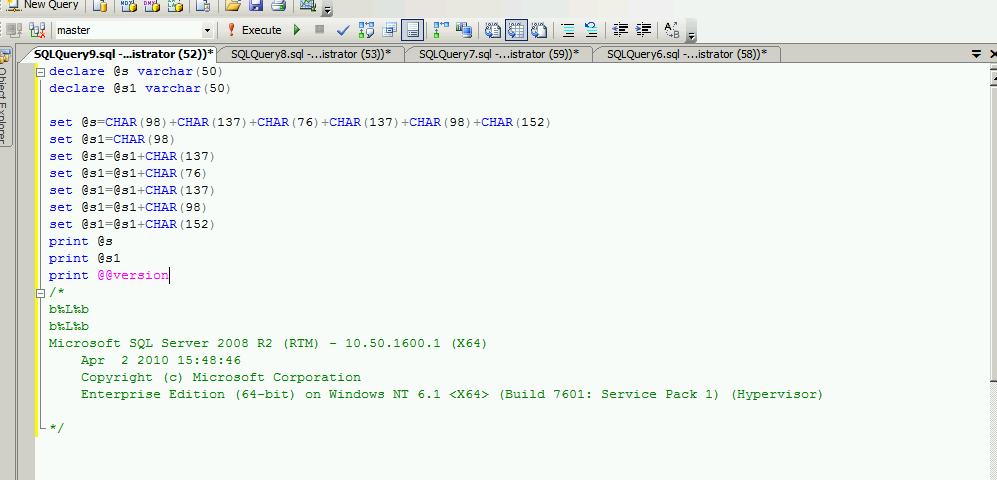Image resolution: width=997 pixels, height=480 pixels.
Task: Click the Open File folder icon
Action: [x=233, y=6]
